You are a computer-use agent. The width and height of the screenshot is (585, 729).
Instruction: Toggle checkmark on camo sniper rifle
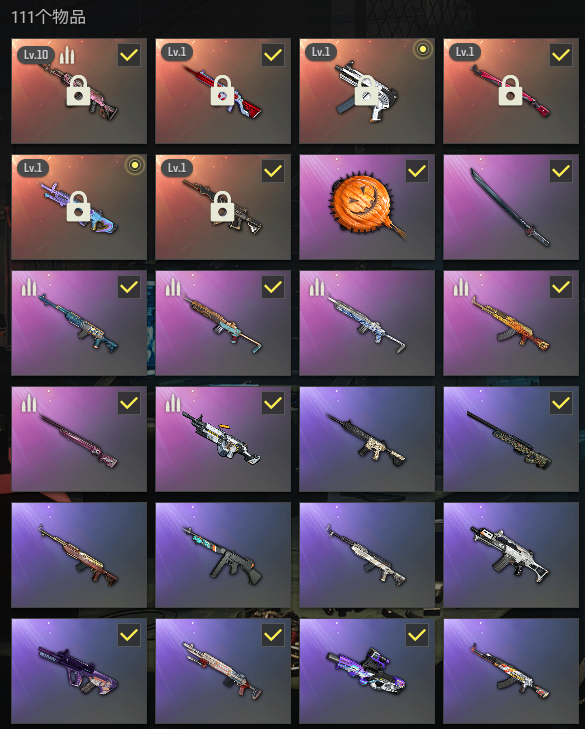pyautogui.click(x=561, y=403)
